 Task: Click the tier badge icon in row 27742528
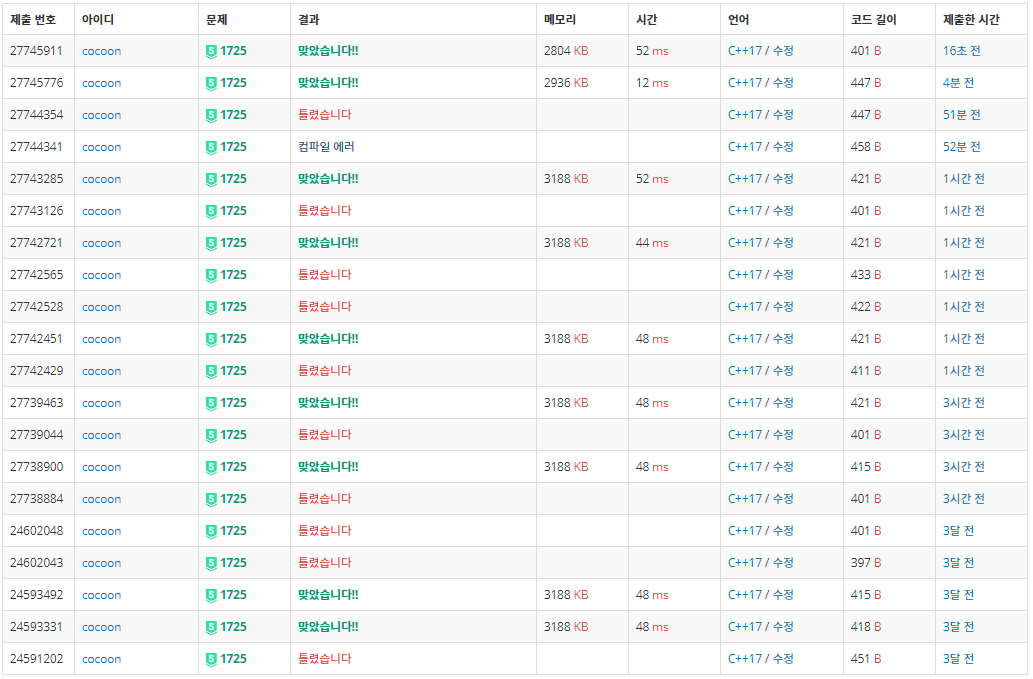(x=211, y=308)
